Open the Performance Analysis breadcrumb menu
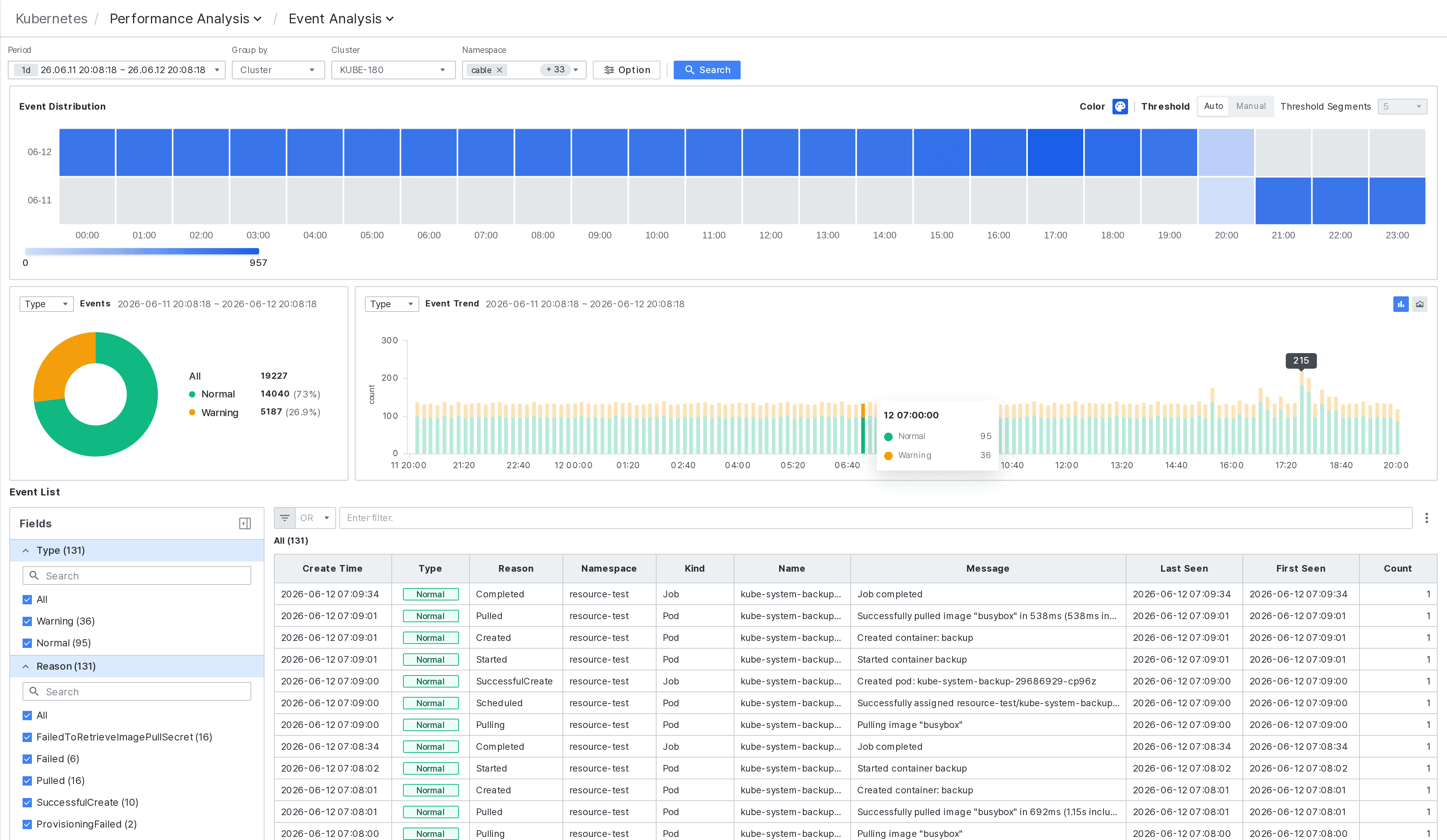 click(x=186, y=18)
